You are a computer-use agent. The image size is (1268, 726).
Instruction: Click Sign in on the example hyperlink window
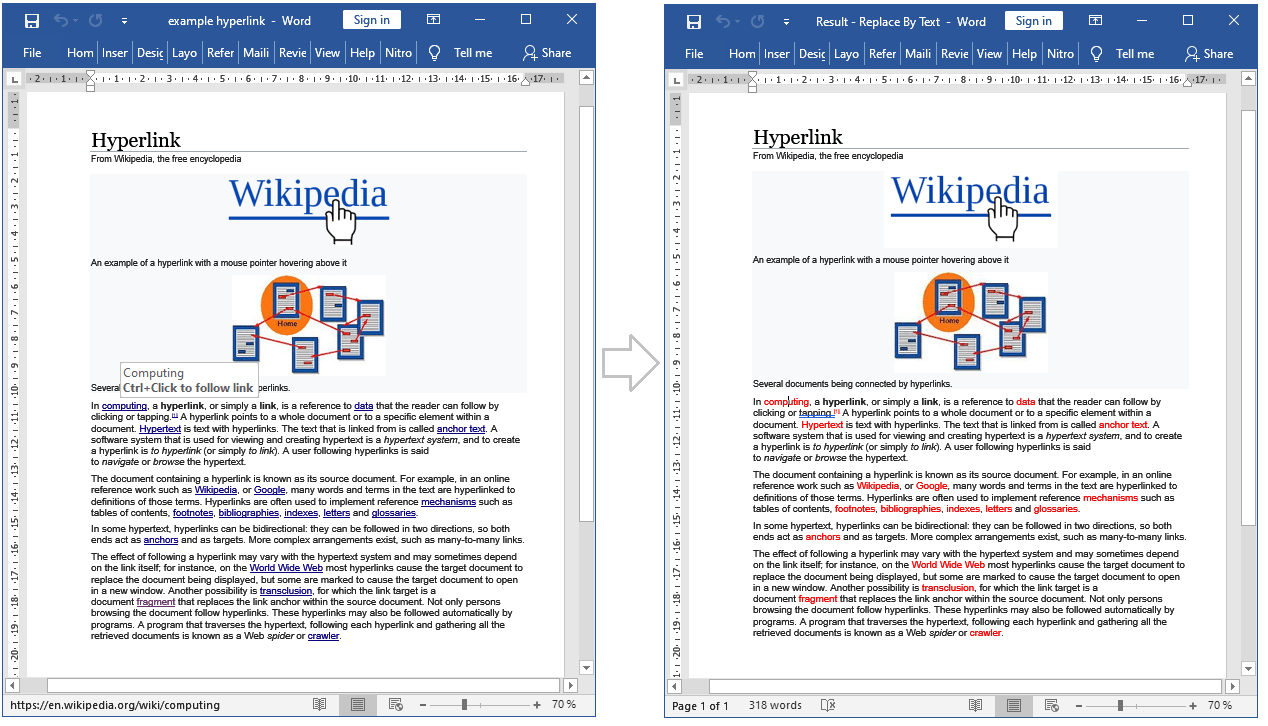371,20
